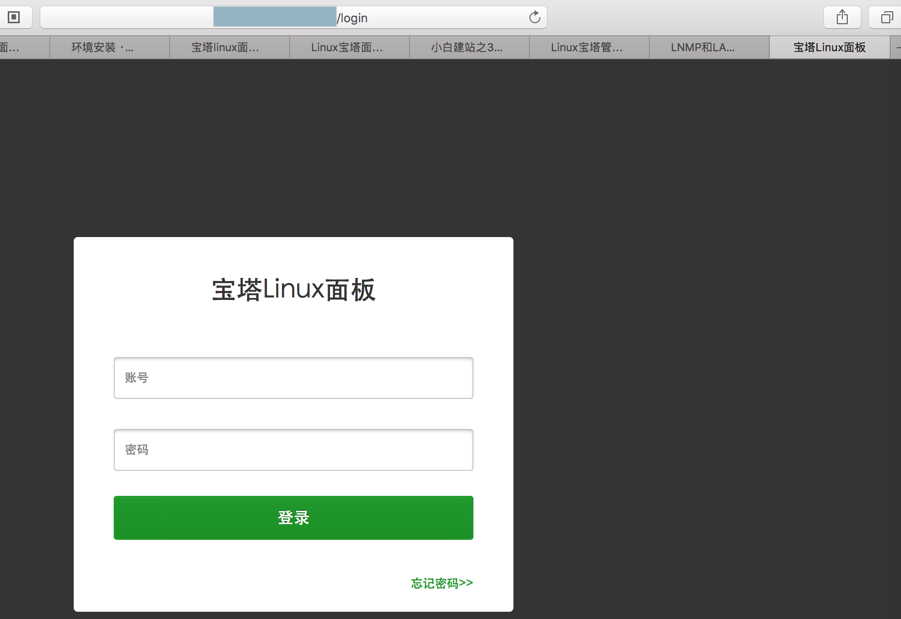Focus the 账号 account input field
The image size is (901, 619).
(293, 378)
